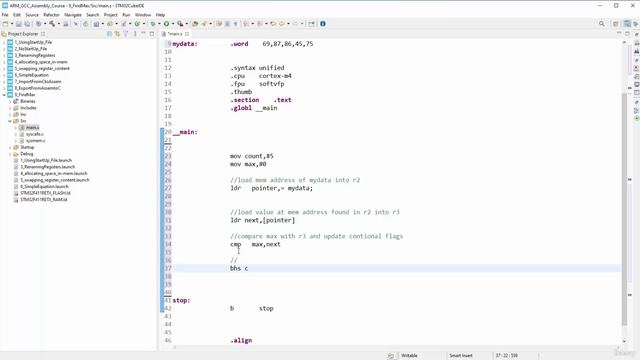The width and height of the screenshot is (640, 360).
Task: Place cursor on 'bhs c' code line
Action: click(x=239, y=268)
